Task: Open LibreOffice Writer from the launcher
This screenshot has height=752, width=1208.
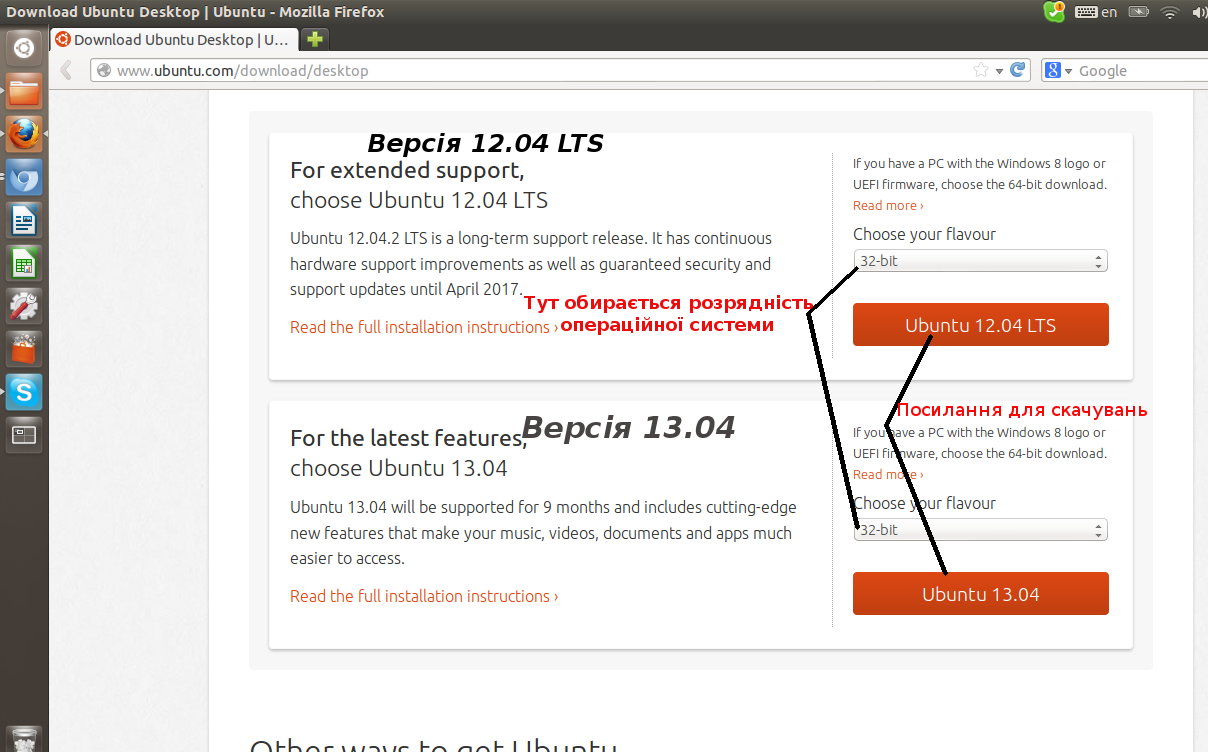Action: click(24, 220)
